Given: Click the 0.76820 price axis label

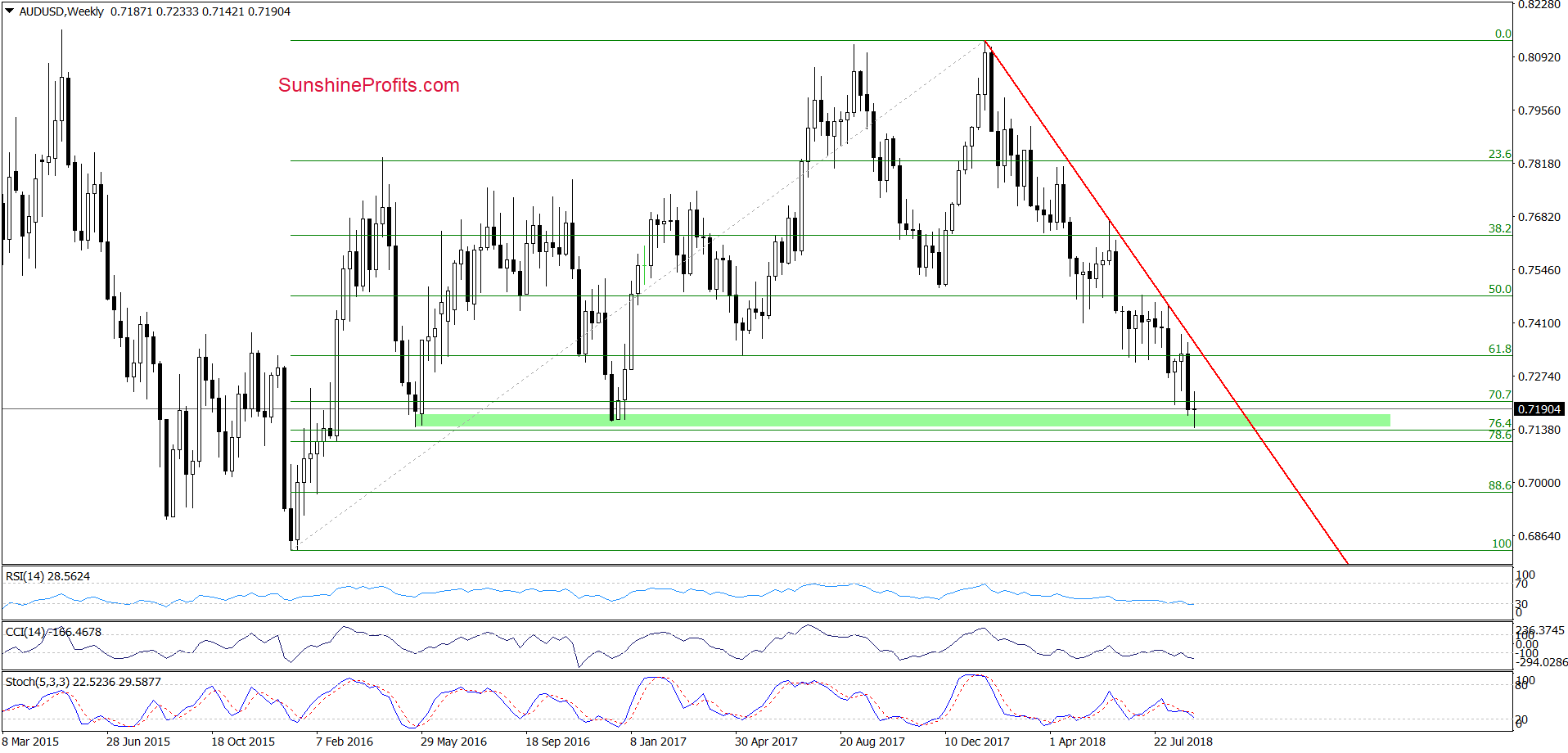Looking at the screenshot, I should point(1539,217).
